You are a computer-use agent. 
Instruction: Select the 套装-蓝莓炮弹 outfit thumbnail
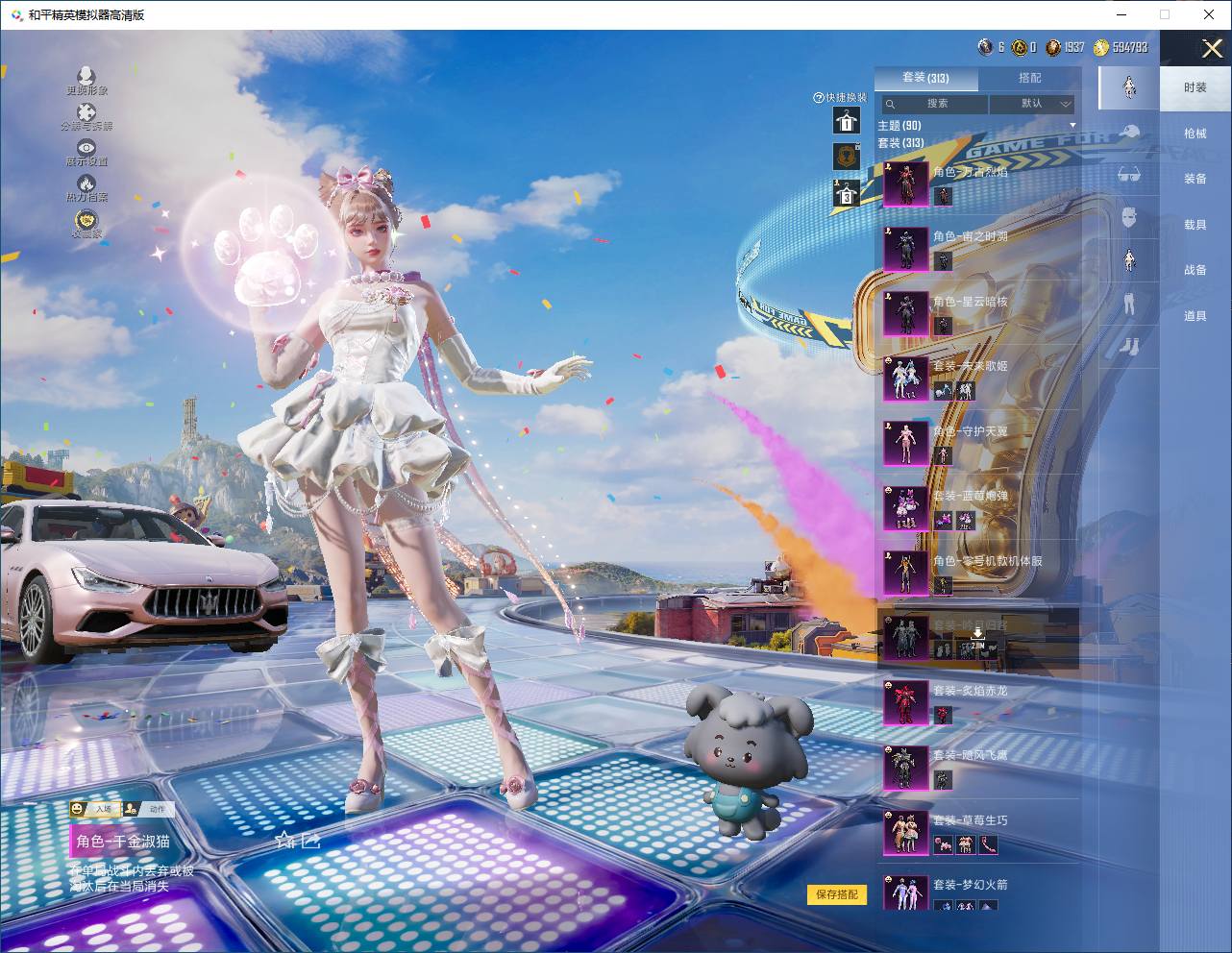905,508
